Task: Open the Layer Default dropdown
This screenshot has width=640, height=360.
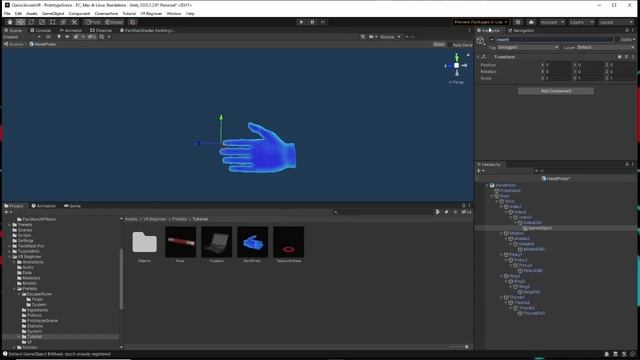Action: (x=605, y=47)
